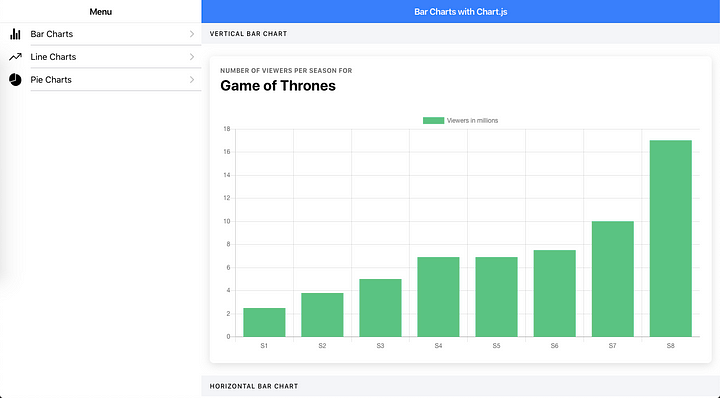Click the Bar Charts bar-graph icon
Image resolution: width=720 pixels, height=398 pixels.
tap(15, 34)
